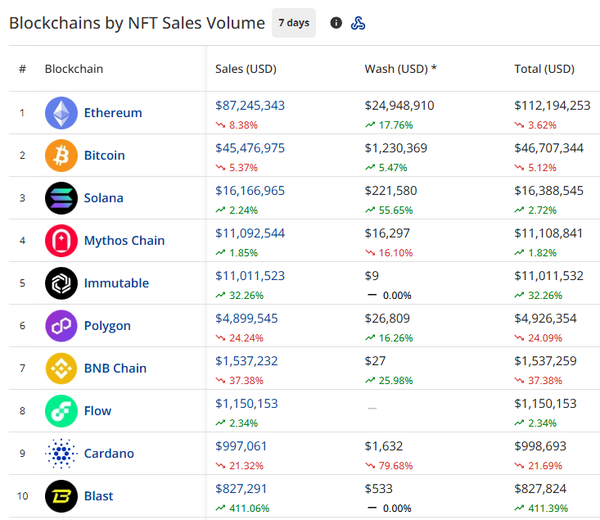Click the Ethereum logo icon
Image resolution: width=600 pixels, height=520 pixels.
pos(61,113)
